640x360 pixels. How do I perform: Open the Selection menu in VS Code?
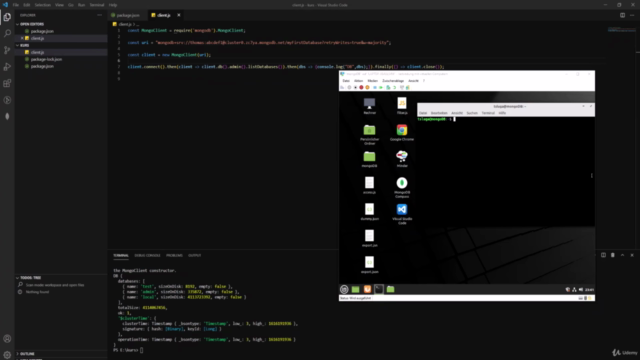(x=42, y=5)
